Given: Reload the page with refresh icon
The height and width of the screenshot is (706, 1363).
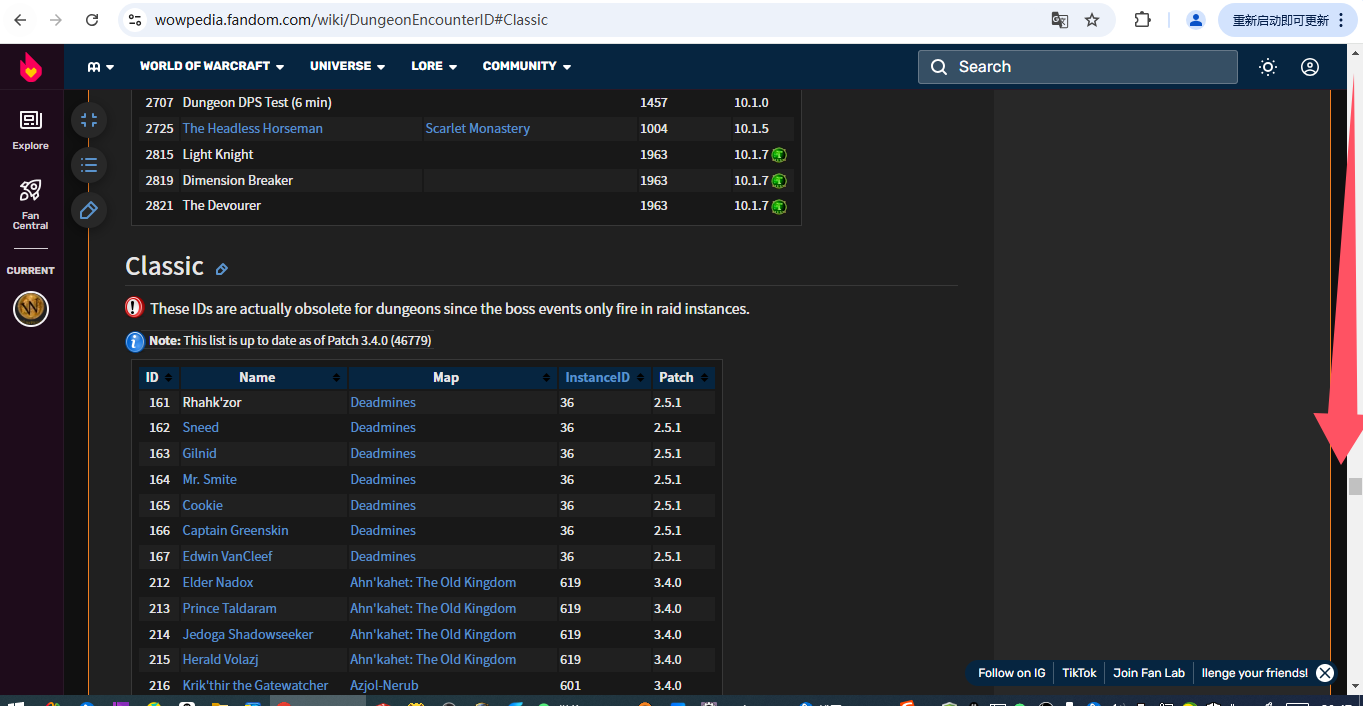Looking at the screenshot, I should click(x=92, y=20).
